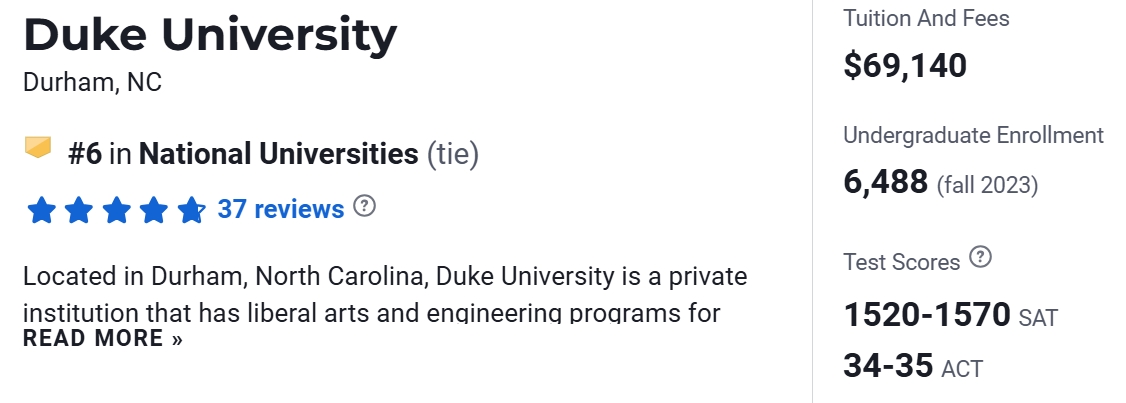This screenshot has height=403, width=1126.
Task: Click the first blue rating star
Action: tap(41, 210)
